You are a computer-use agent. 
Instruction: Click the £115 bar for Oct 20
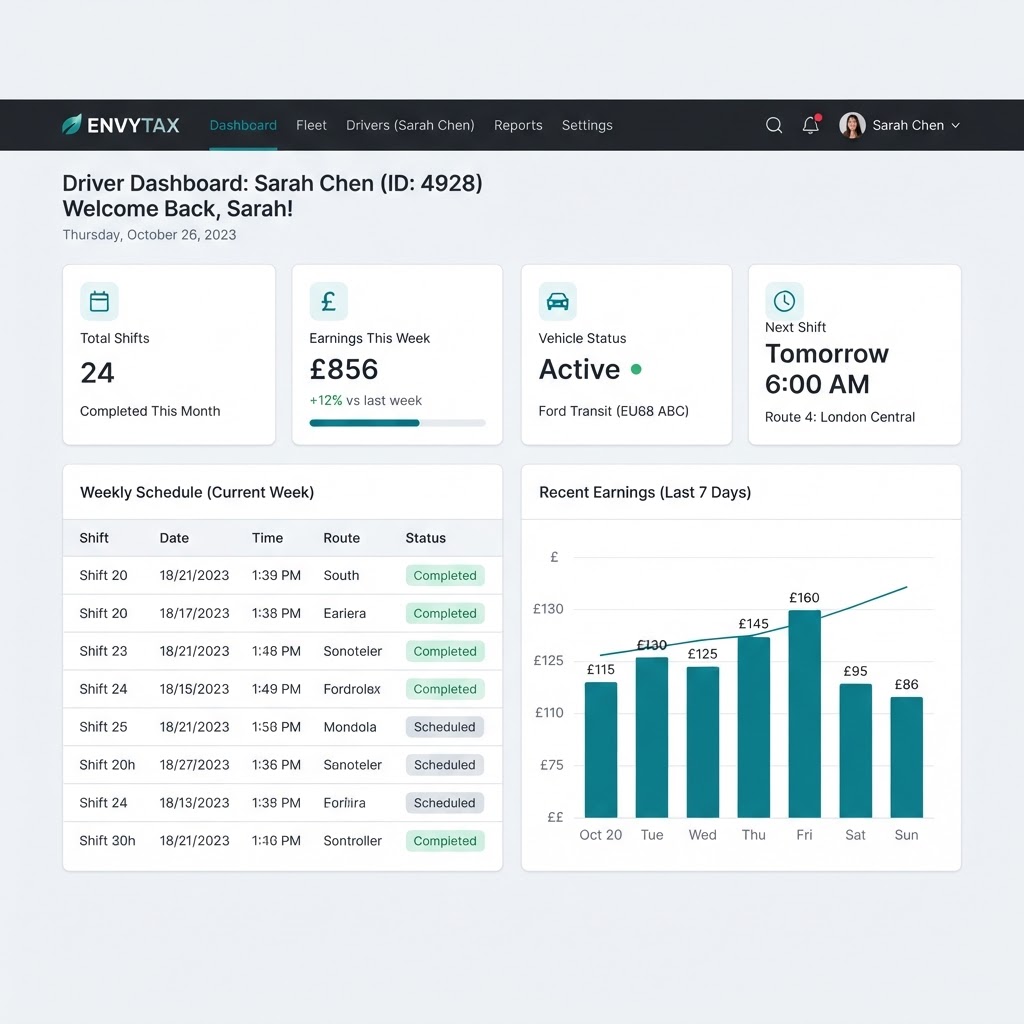point(601,750)
